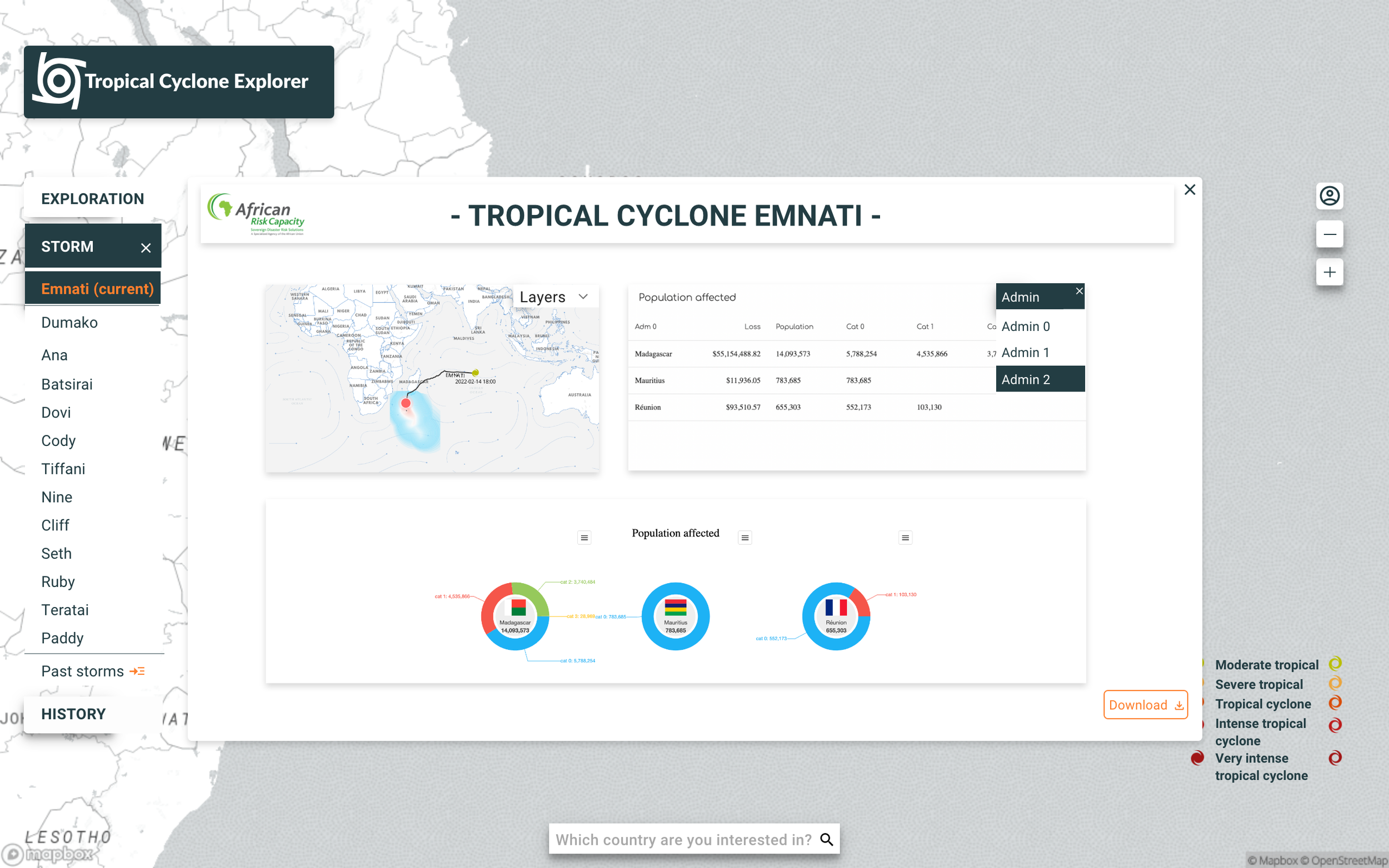1389x868 pixels.
Task: Select storm Batsirai
Action: click(x=67, y=384)
